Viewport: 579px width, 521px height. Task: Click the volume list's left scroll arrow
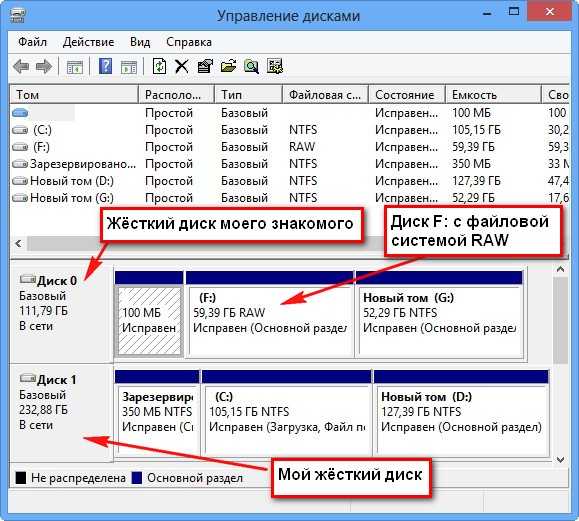tap(18, 244)
